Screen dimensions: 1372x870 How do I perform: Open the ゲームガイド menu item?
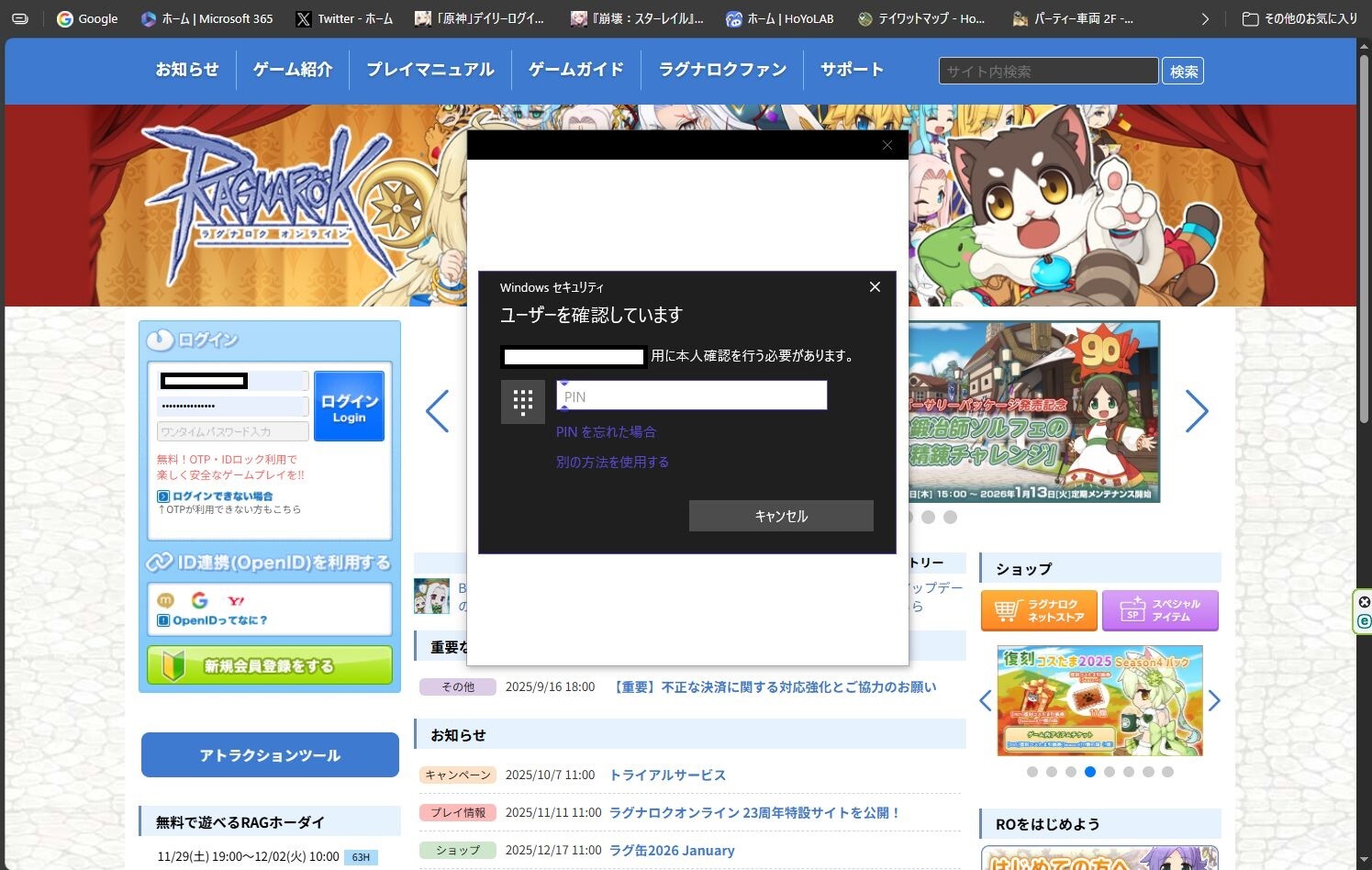576,70
